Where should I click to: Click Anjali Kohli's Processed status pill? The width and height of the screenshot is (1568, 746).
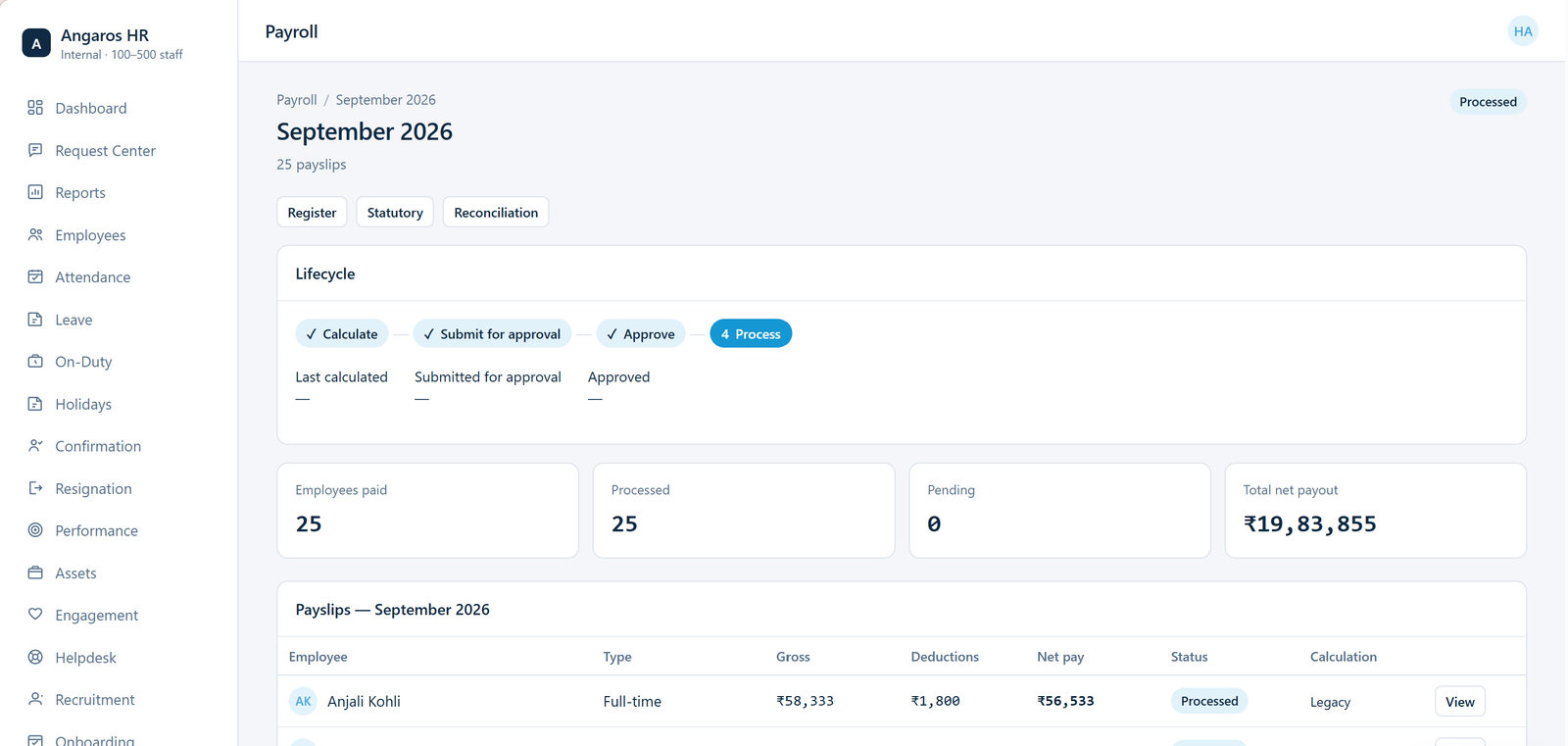(x=1209, y=701)
